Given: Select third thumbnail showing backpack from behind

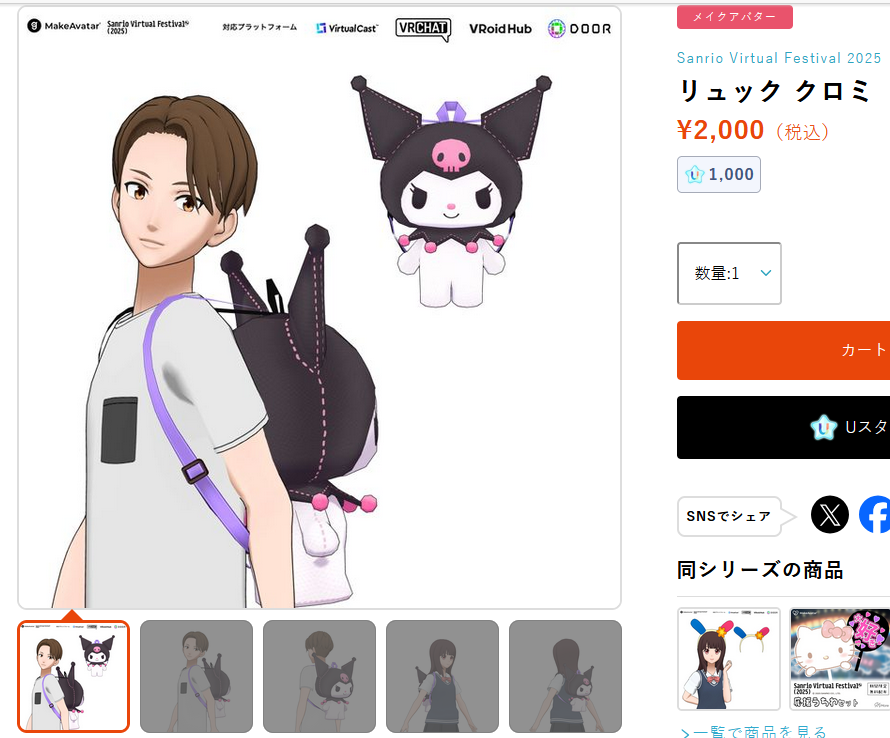Looking at the screenshot, I should tap(320, 676).
